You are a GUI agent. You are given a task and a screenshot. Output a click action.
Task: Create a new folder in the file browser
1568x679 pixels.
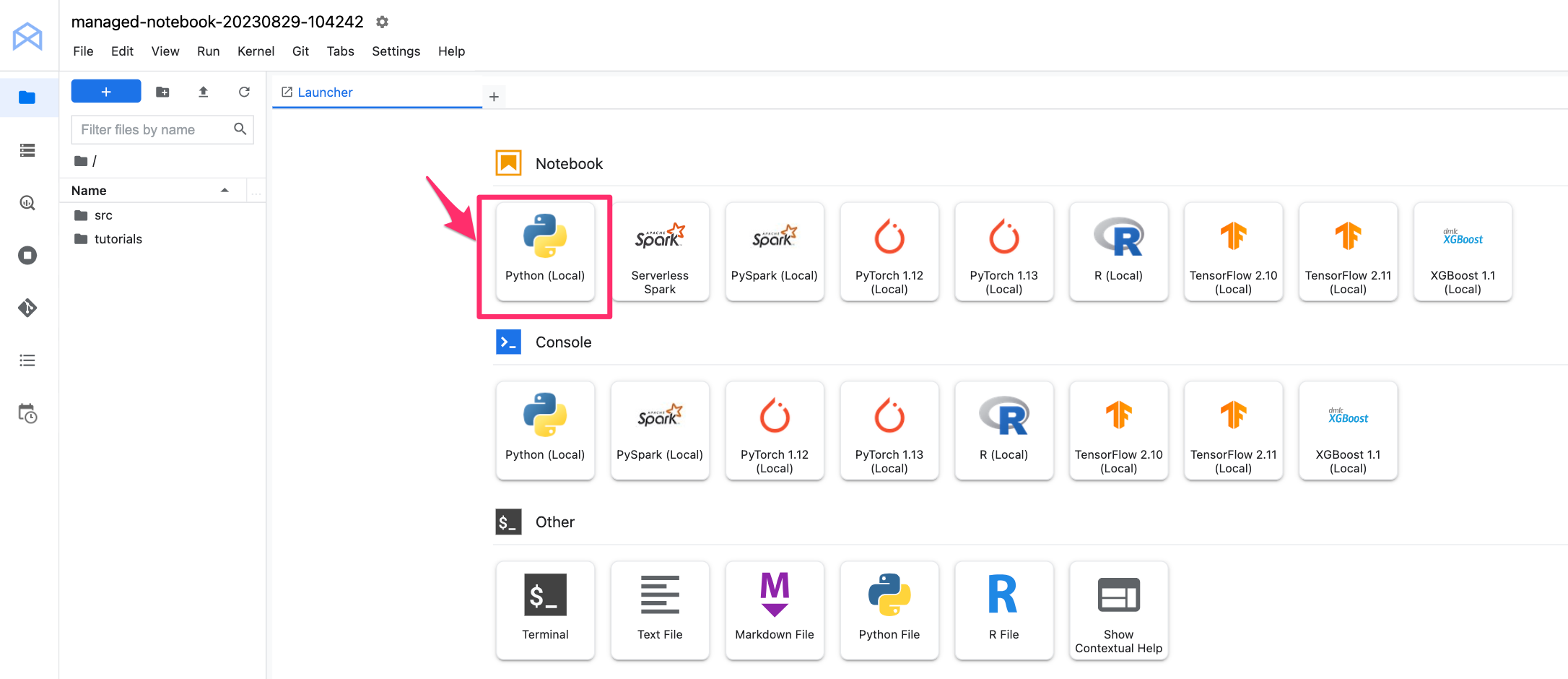pyautogui.click(x=162, y=92)
